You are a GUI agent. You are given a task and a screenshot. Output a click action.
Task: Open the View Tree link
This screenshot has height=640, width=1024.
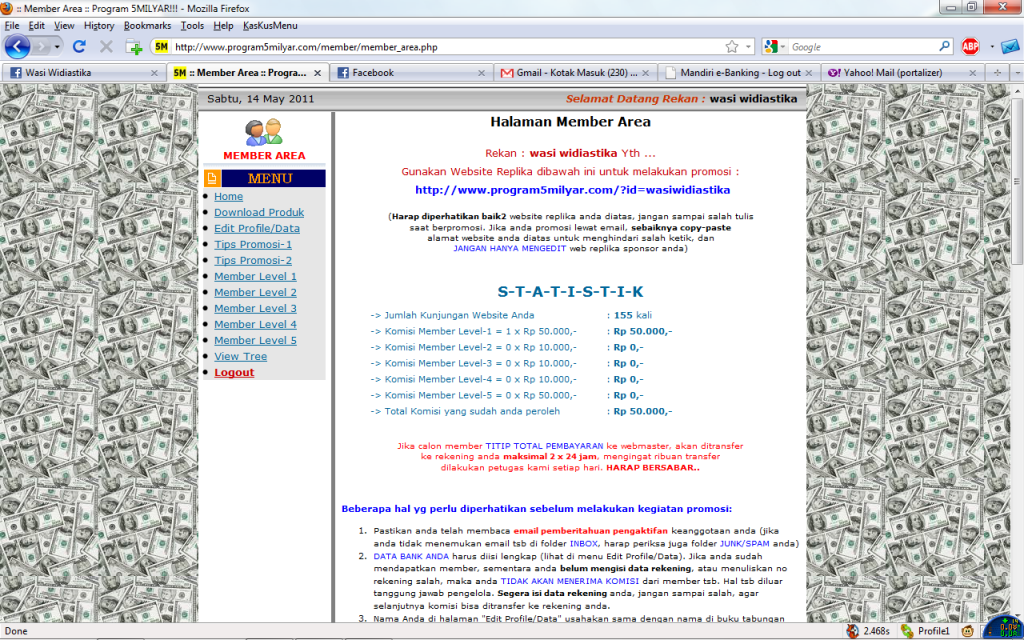(x=240, y=357)
